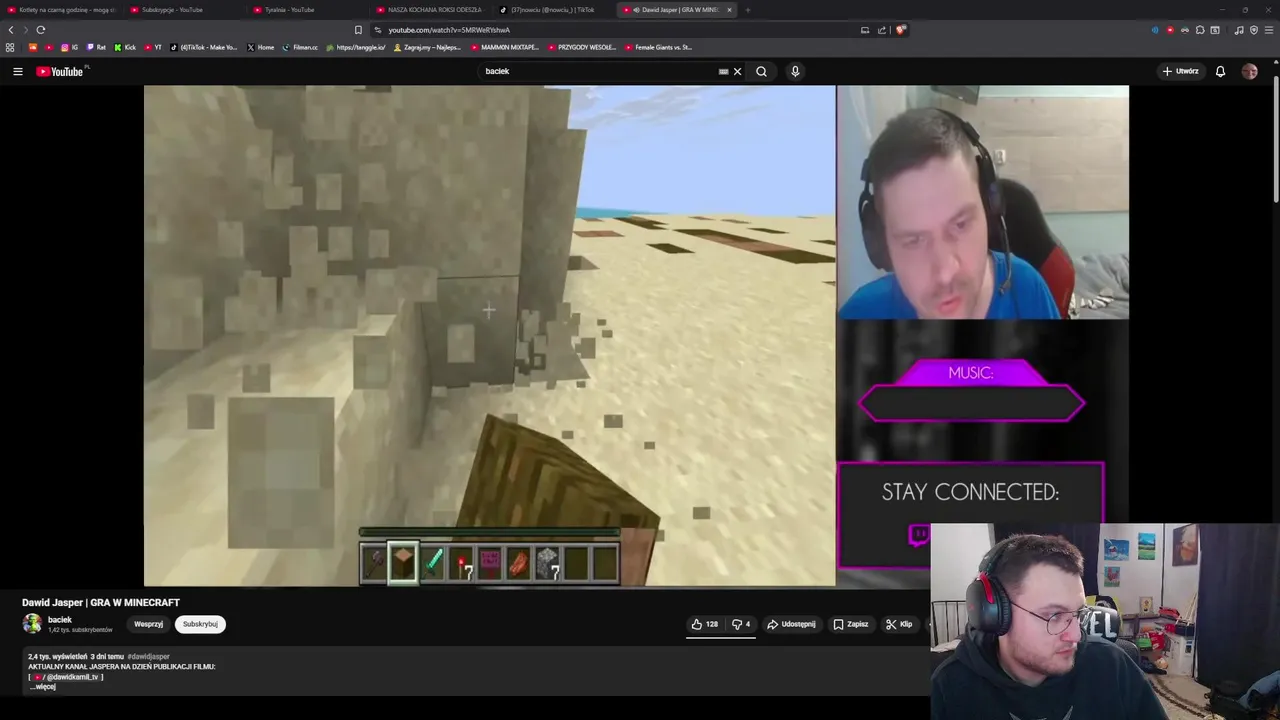This screenshot has height=720, width=1280.
Task: Switch to 'Tyralnia - YouTube' tab
Action: pos(308,10)
